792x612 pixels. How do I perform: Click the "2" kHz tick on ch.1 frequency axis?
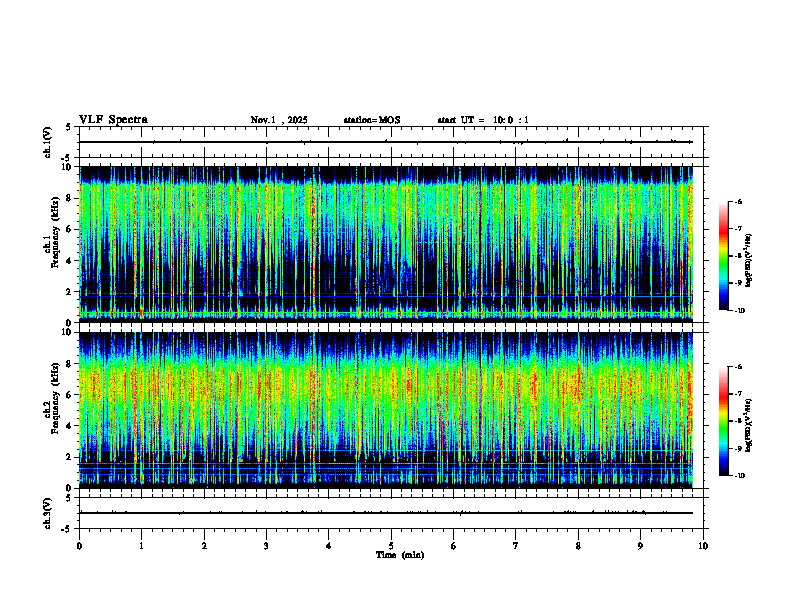(70, 292)
